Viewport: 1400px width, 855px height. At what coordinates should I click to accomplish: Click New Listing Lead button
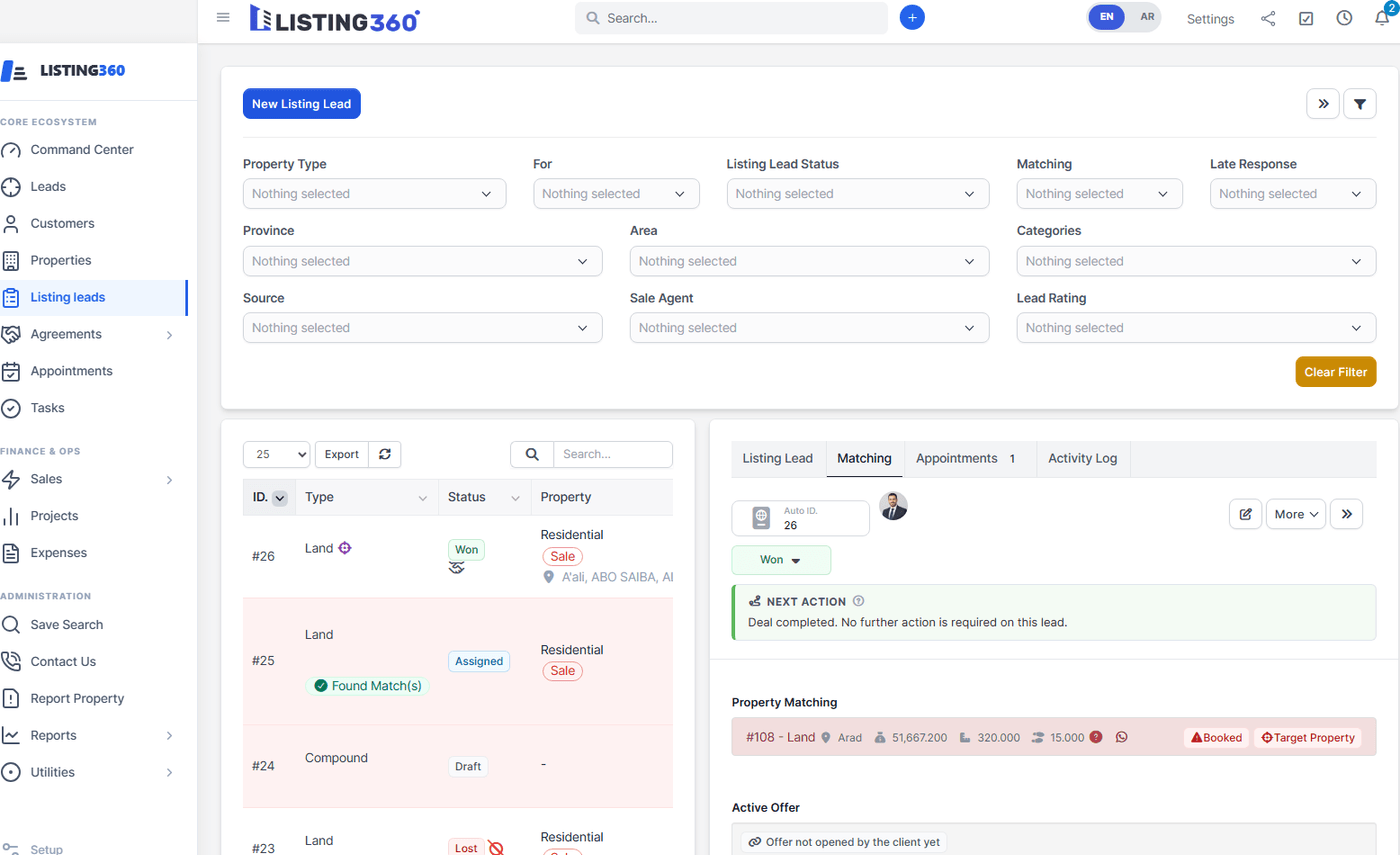[x=301, y=104]
